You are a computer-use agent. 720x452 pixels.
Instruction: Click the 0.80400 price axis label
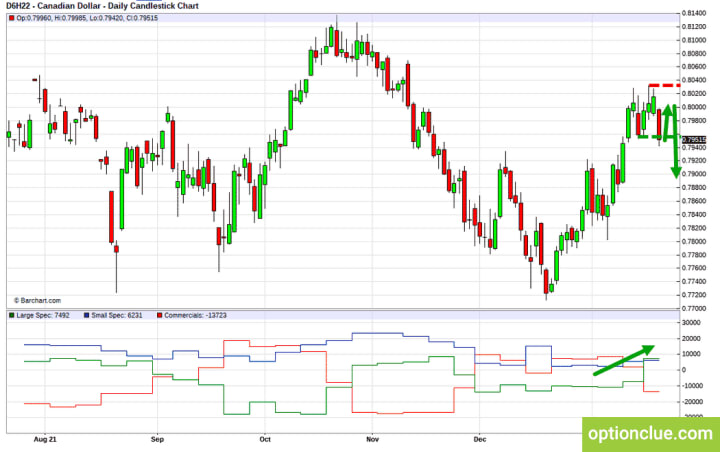694,80
